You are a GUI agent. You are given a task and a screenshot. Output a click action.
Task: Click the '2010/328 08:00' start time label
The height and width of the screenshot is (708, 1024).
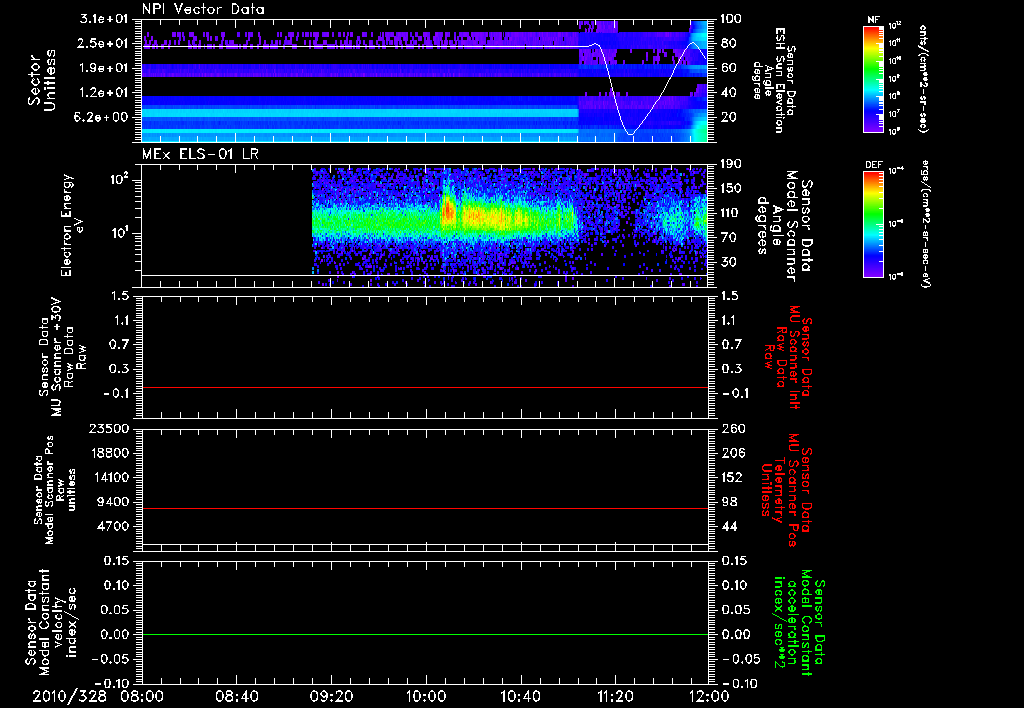tap(97, 696)
